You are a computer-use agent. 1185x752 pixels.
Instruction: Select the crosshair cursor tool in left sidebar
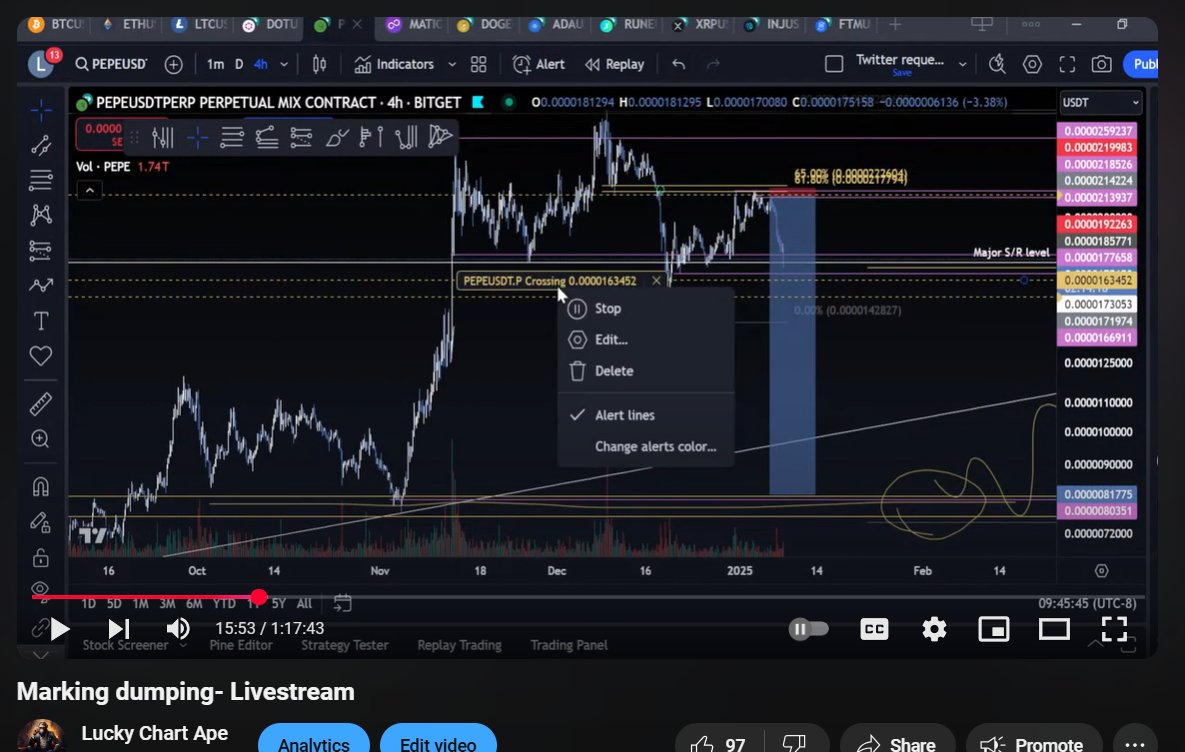pos(41,110)
